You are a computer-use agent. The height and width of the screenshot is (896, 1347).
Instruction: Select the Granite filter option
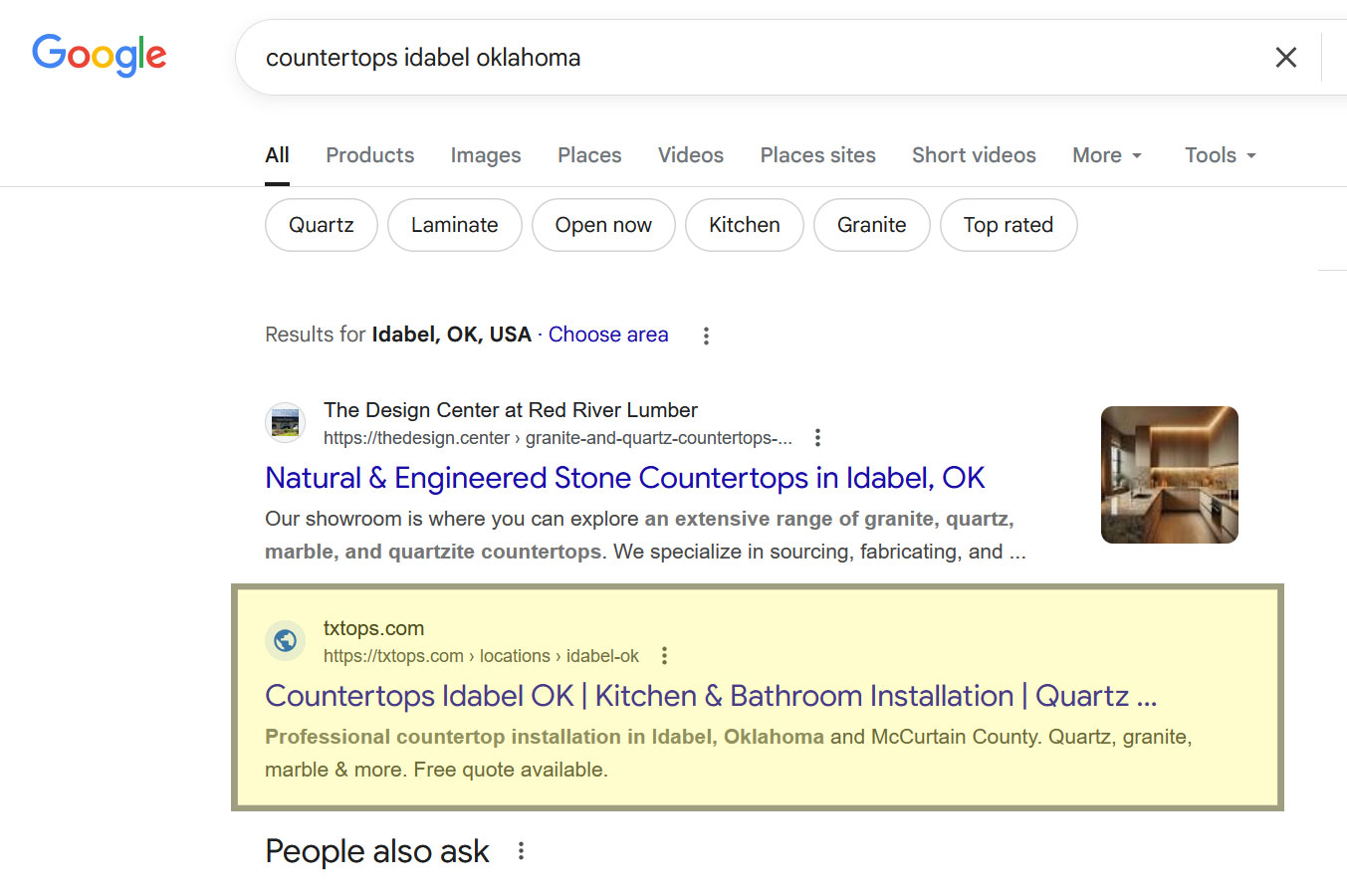[x=871, y=225]
